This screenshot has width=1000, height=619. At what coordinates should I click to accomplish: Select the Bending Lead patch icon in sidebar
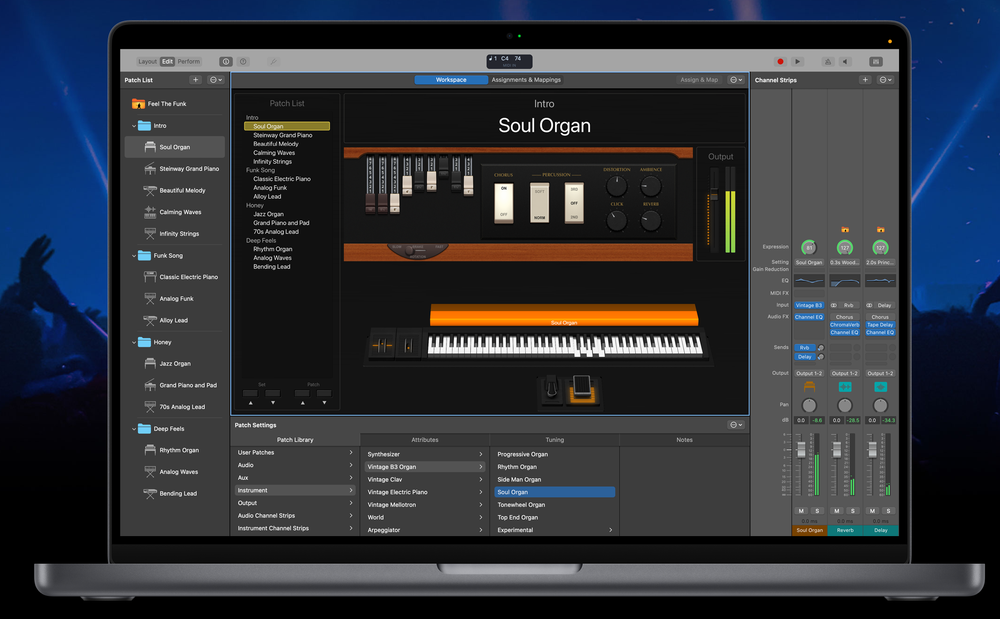pos(150,493)
